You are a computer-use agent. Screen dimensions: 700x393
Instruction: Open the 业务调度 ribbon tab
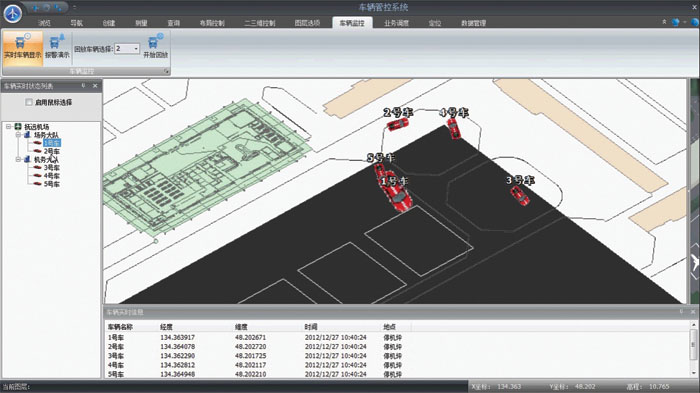pyautogui.click(x=396, y=23)
